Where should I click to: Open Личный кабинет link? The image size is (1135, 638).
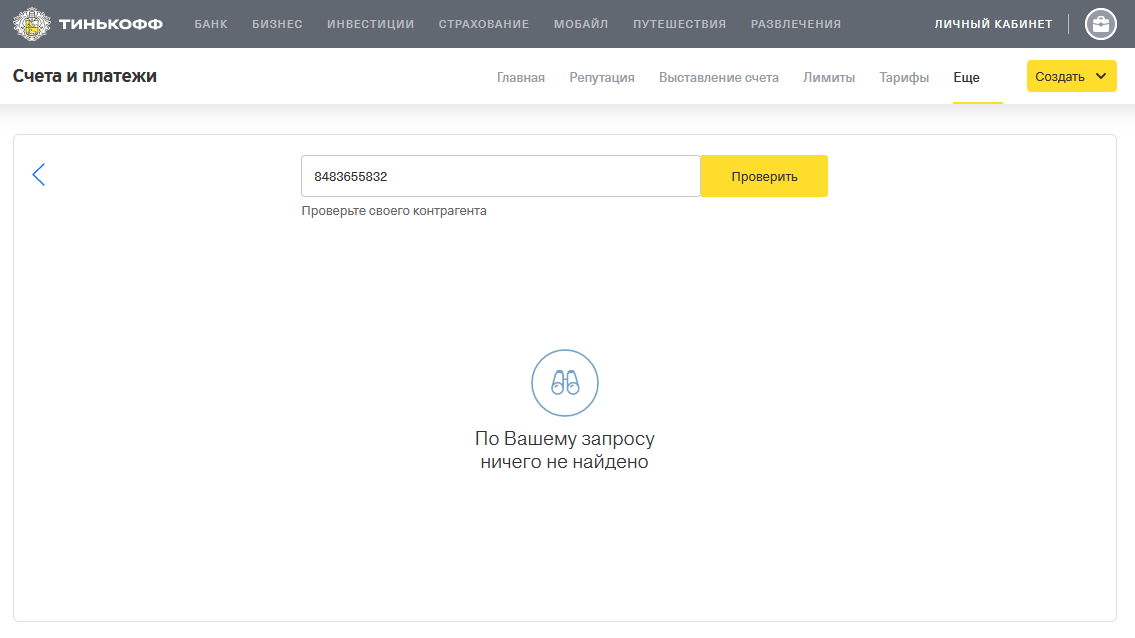coord(993,24)
